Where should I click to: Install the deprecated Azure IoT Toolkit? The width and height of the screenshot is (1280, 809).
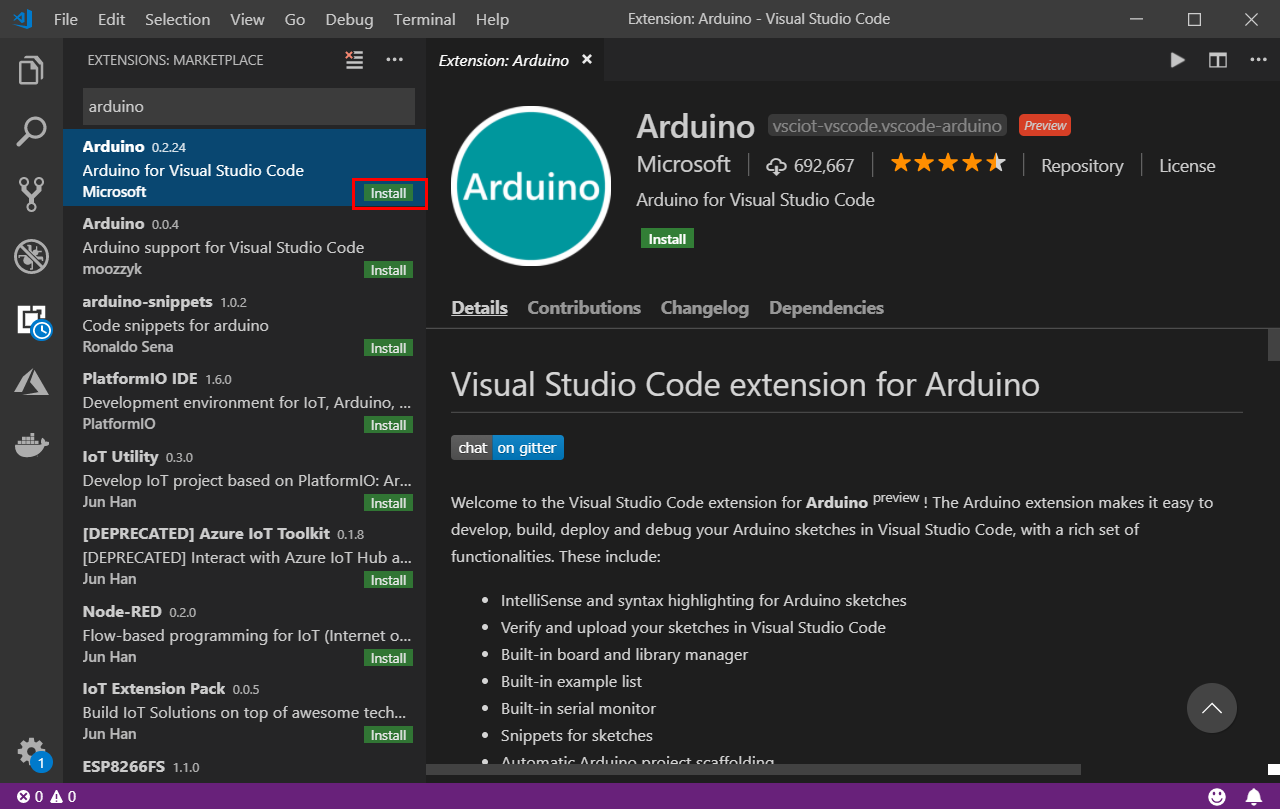388,580
